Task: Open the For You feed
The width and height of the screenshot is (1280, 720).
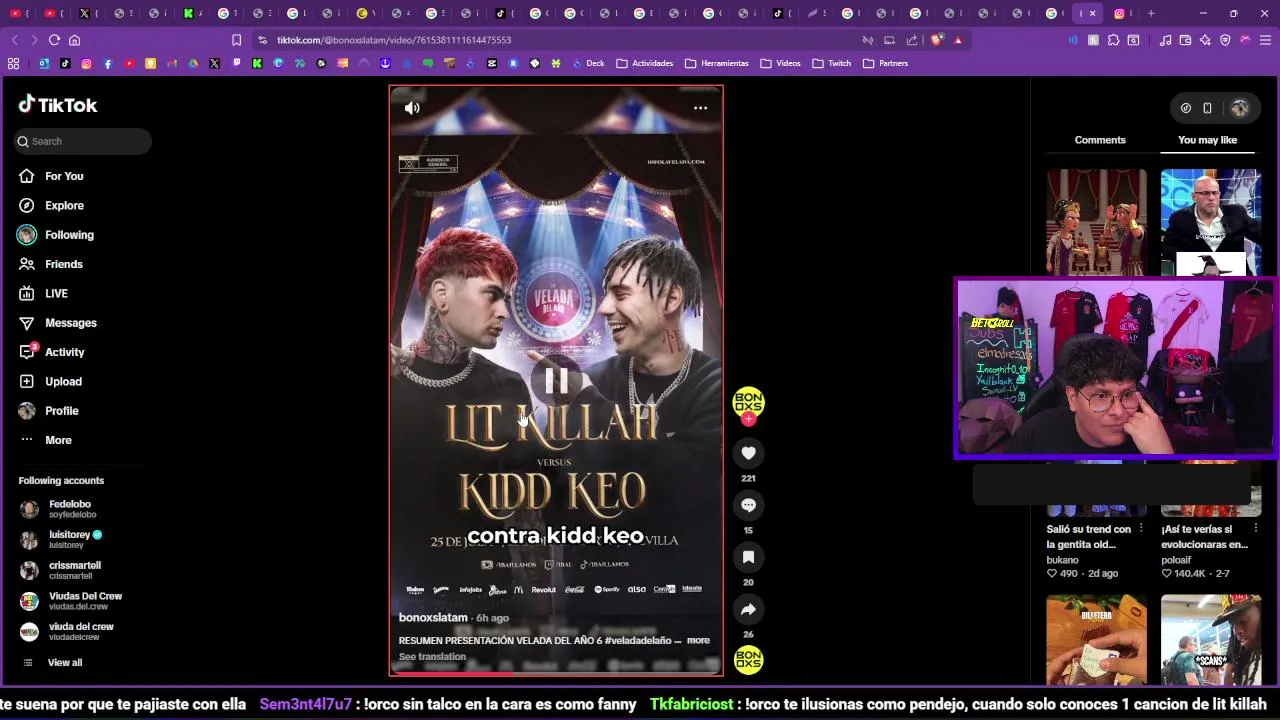Action: [x=64, y=176]
